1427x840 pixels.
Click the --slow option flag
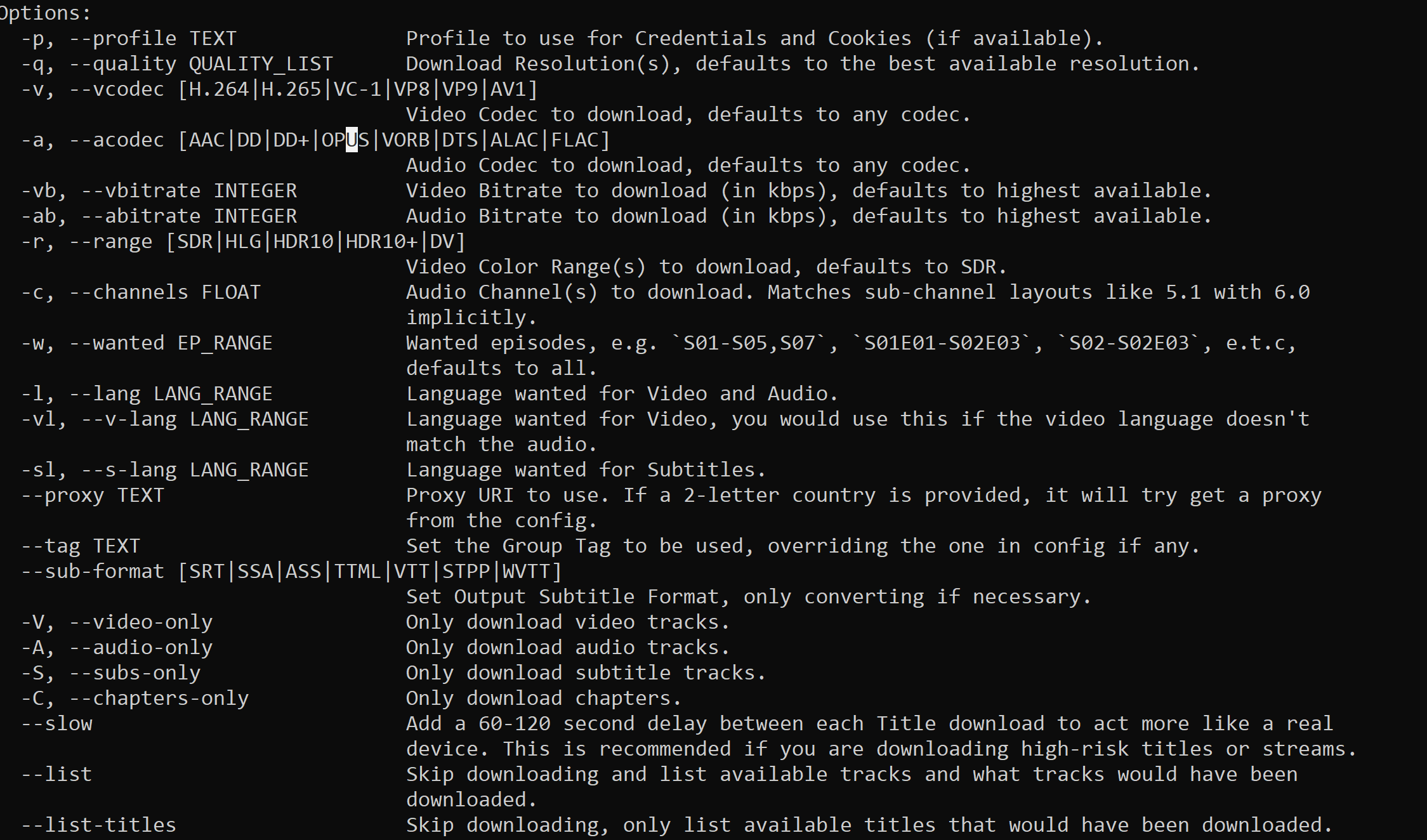[x=56, y=723]
